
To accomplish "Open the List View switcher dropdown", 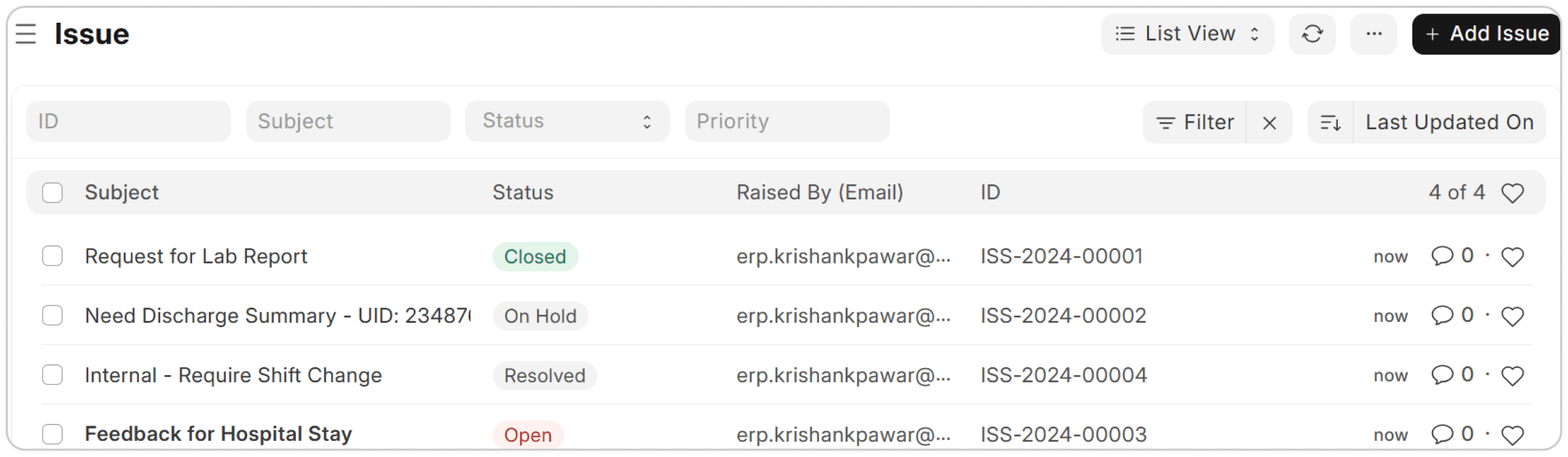I will 1187,34.
